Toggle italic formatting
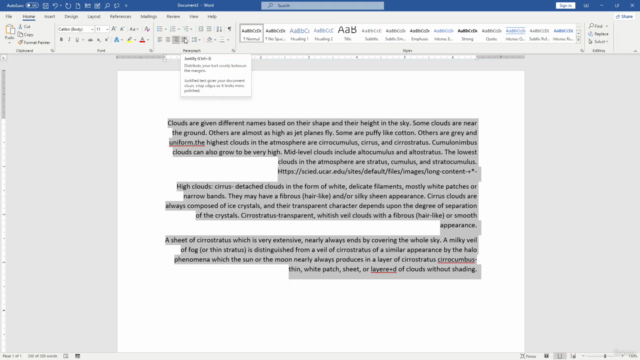 [x=69, y=40]
